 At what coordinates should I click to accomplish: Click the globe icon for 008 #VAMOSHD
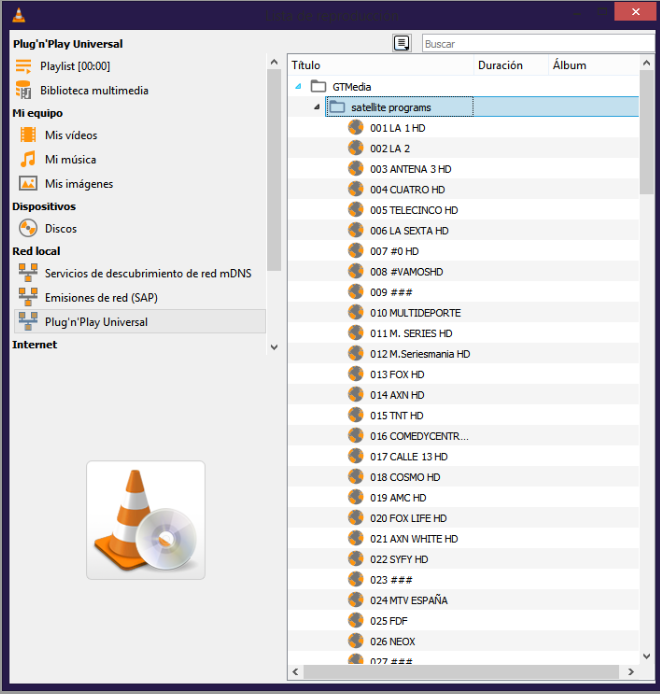click(355, 271)
